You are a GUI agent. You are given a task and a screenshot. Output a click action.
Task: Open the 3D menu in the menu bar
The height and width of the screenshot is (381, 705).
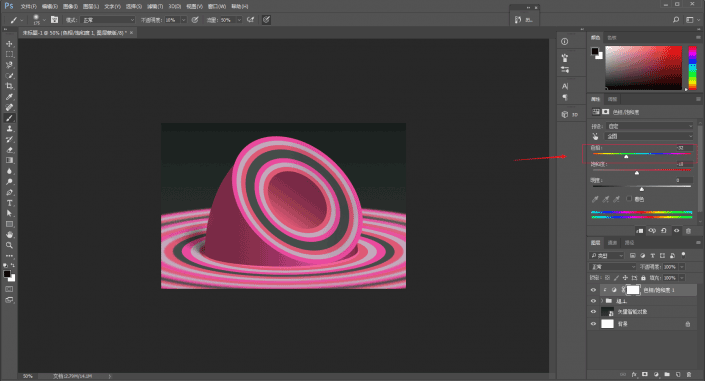coord(174,6)
